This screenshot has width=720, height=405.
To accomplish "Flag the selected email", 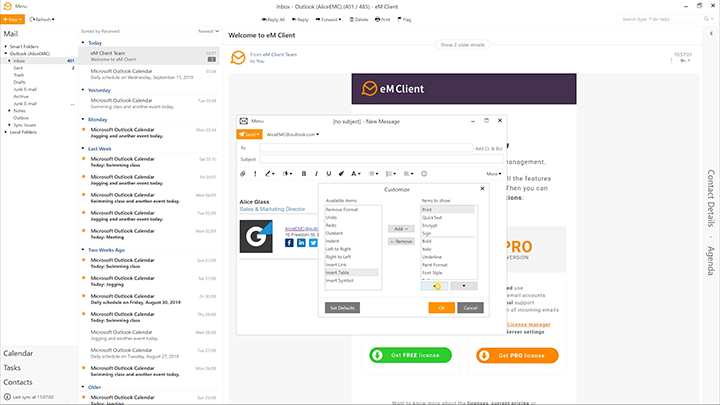I will coord(405,19).
